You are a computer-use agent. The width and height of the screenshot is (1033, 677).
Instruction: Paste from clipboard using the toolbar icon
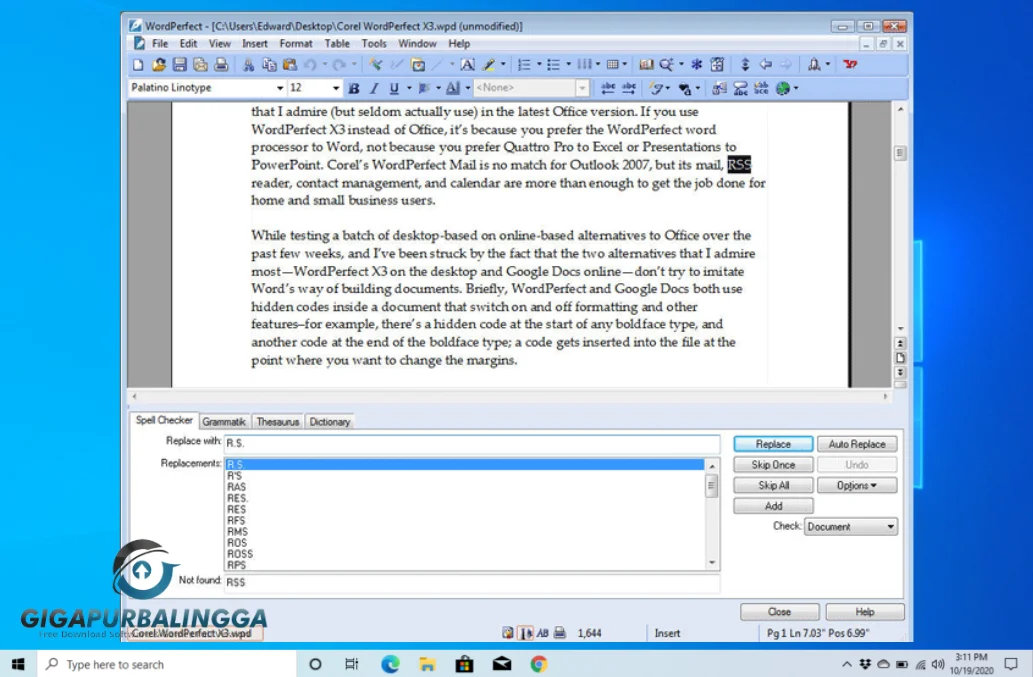tap(289, 65)
